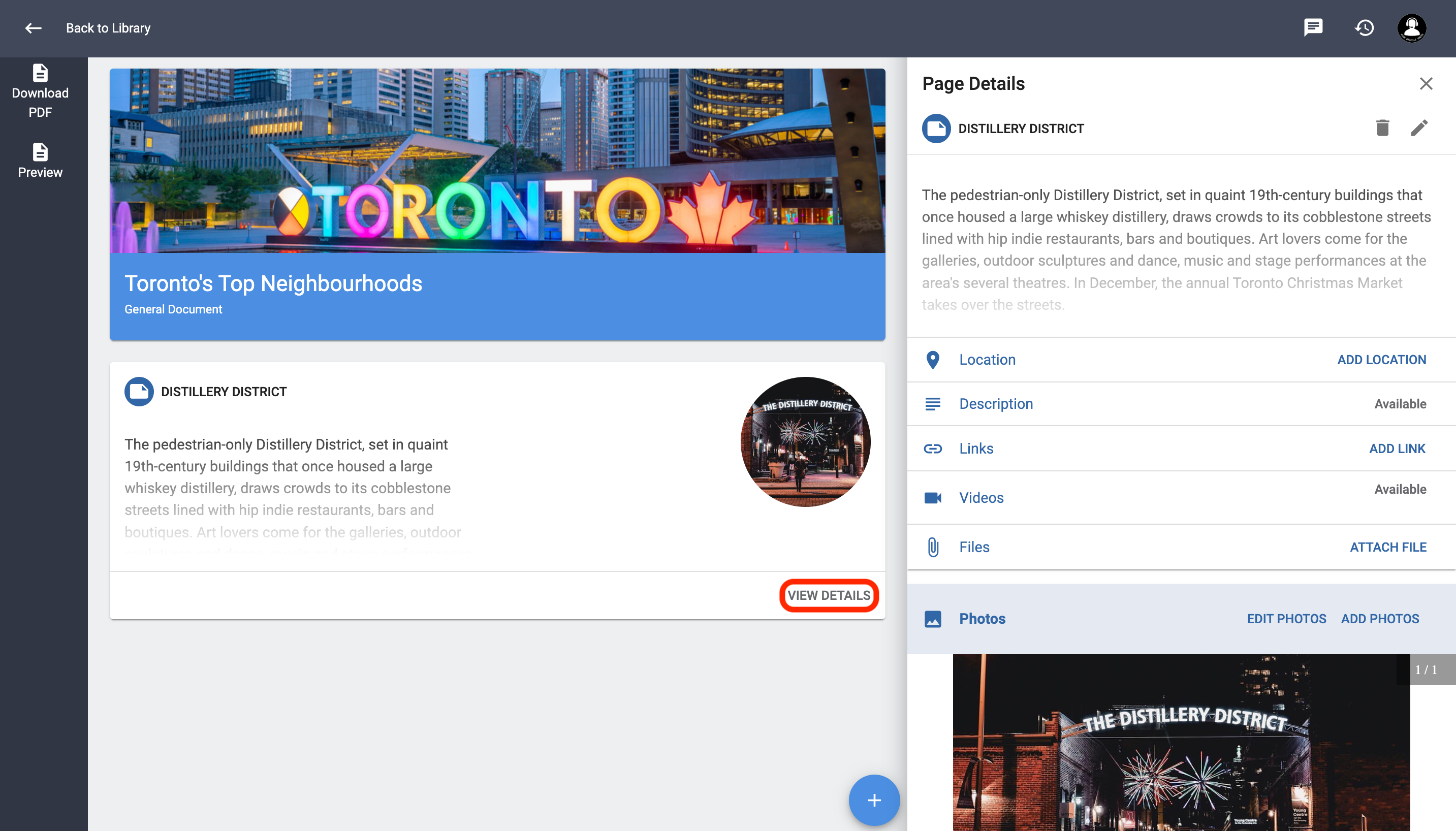Edit Distillery District with pencil icon
1456x831 pixels.
coord(1419,128)
